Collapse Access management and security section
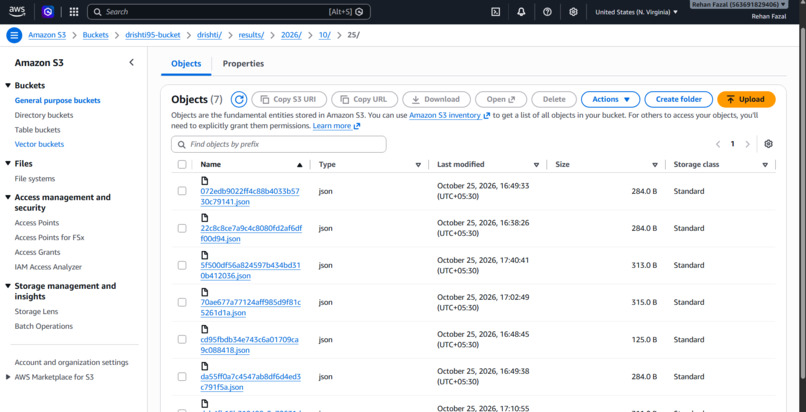 point(8,197)
